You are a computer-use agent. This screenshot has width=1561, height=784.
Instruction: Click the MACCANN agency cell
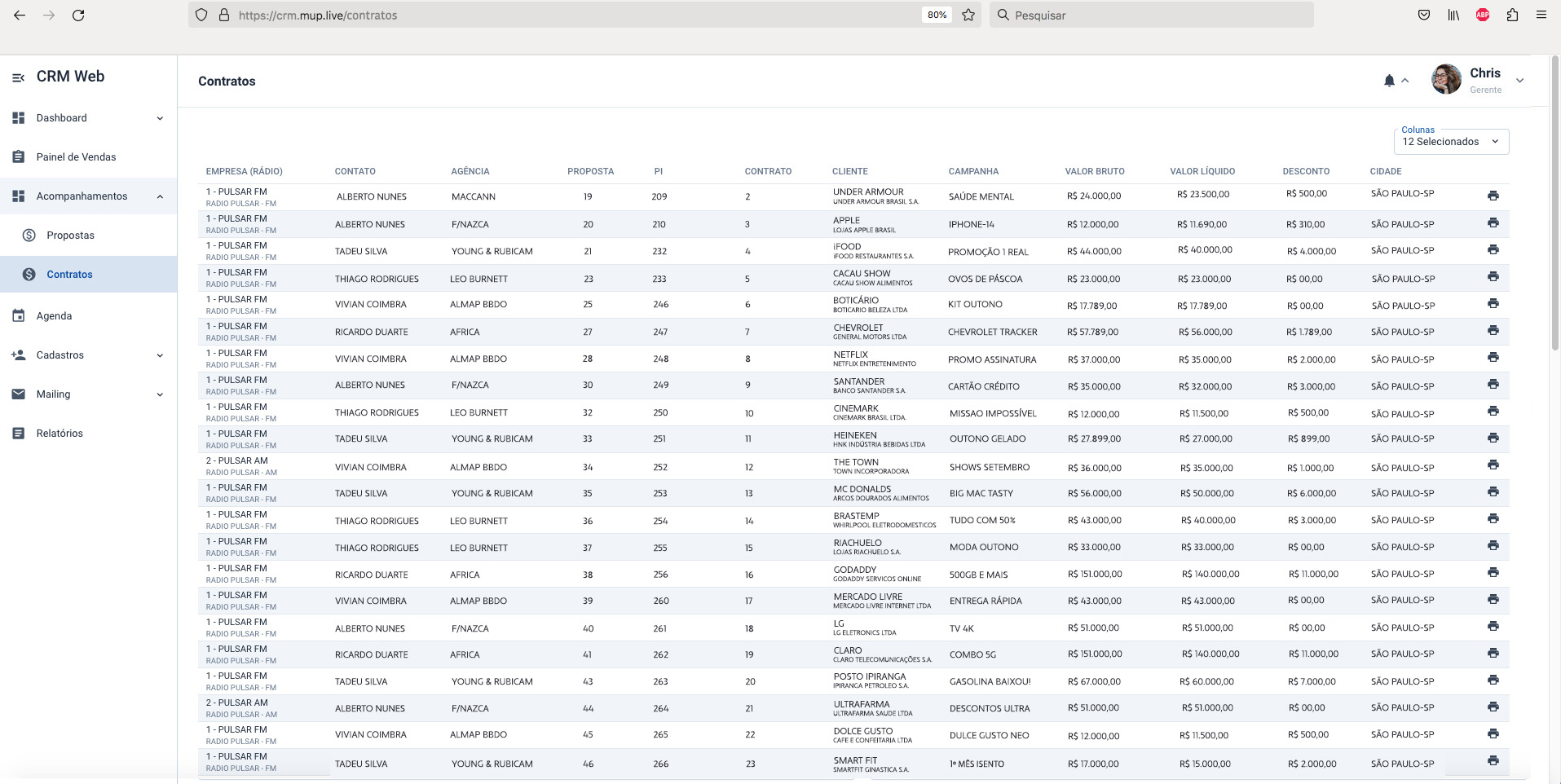(x=474, y=196)
